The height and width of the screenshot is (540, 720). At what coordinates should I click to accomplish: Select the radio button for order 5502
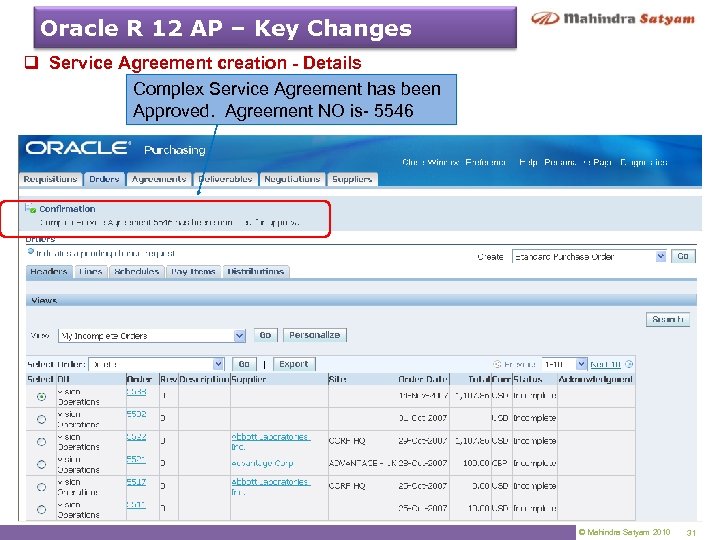41,419
